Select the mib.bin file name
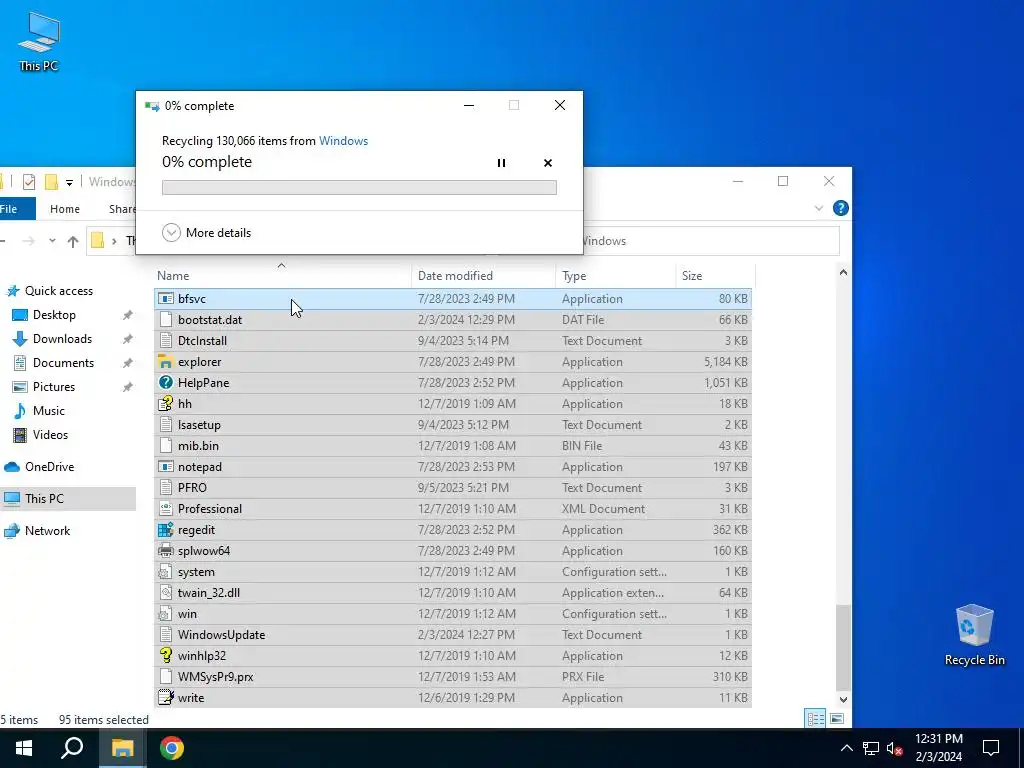The image size is (1024, 768). pyautogui.click(x=198, y=446)
